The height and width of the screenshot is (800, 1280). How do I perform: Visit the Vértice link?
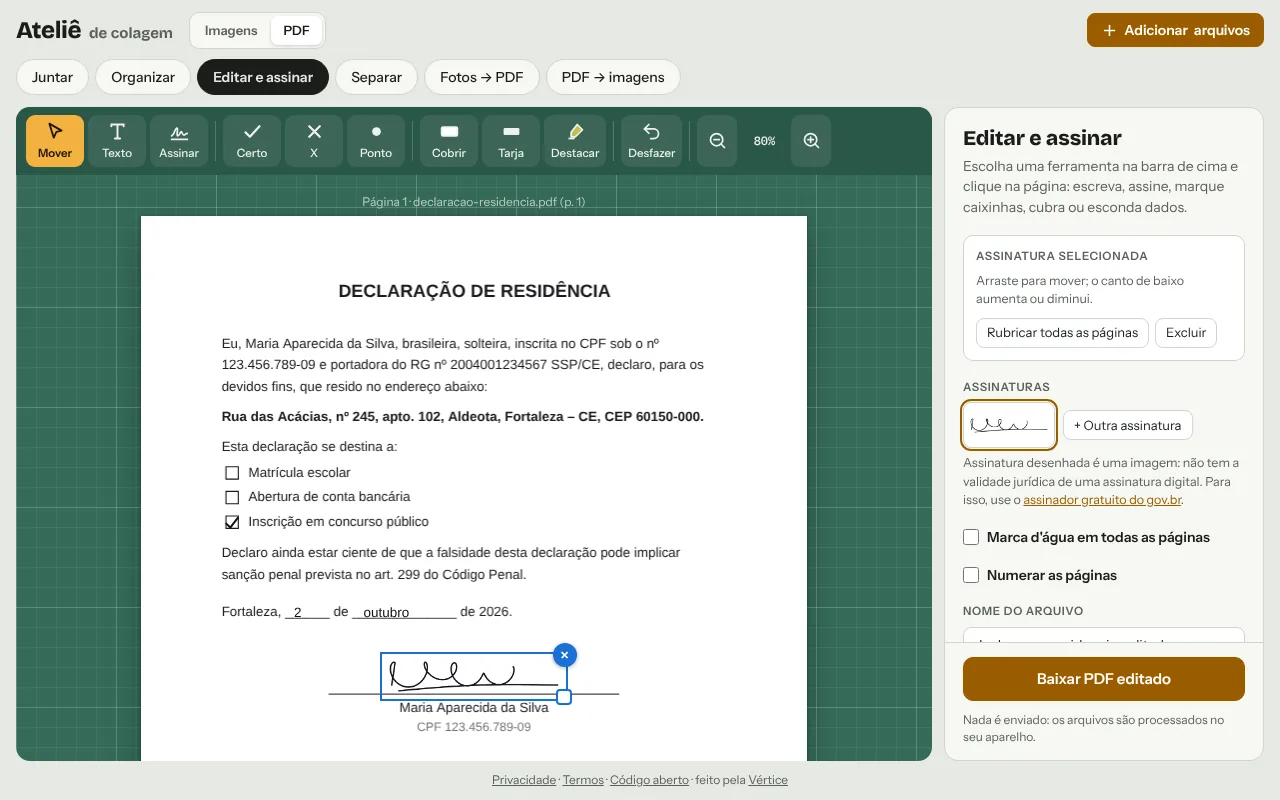pyautogui.click(x=768, y=780)
